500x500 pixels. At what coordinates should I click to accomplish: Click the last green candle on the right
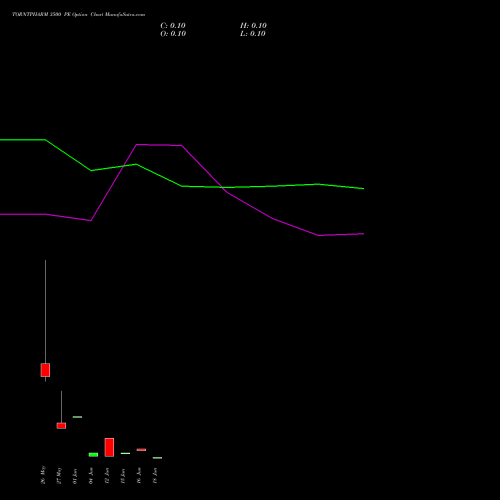click(157, 458)
